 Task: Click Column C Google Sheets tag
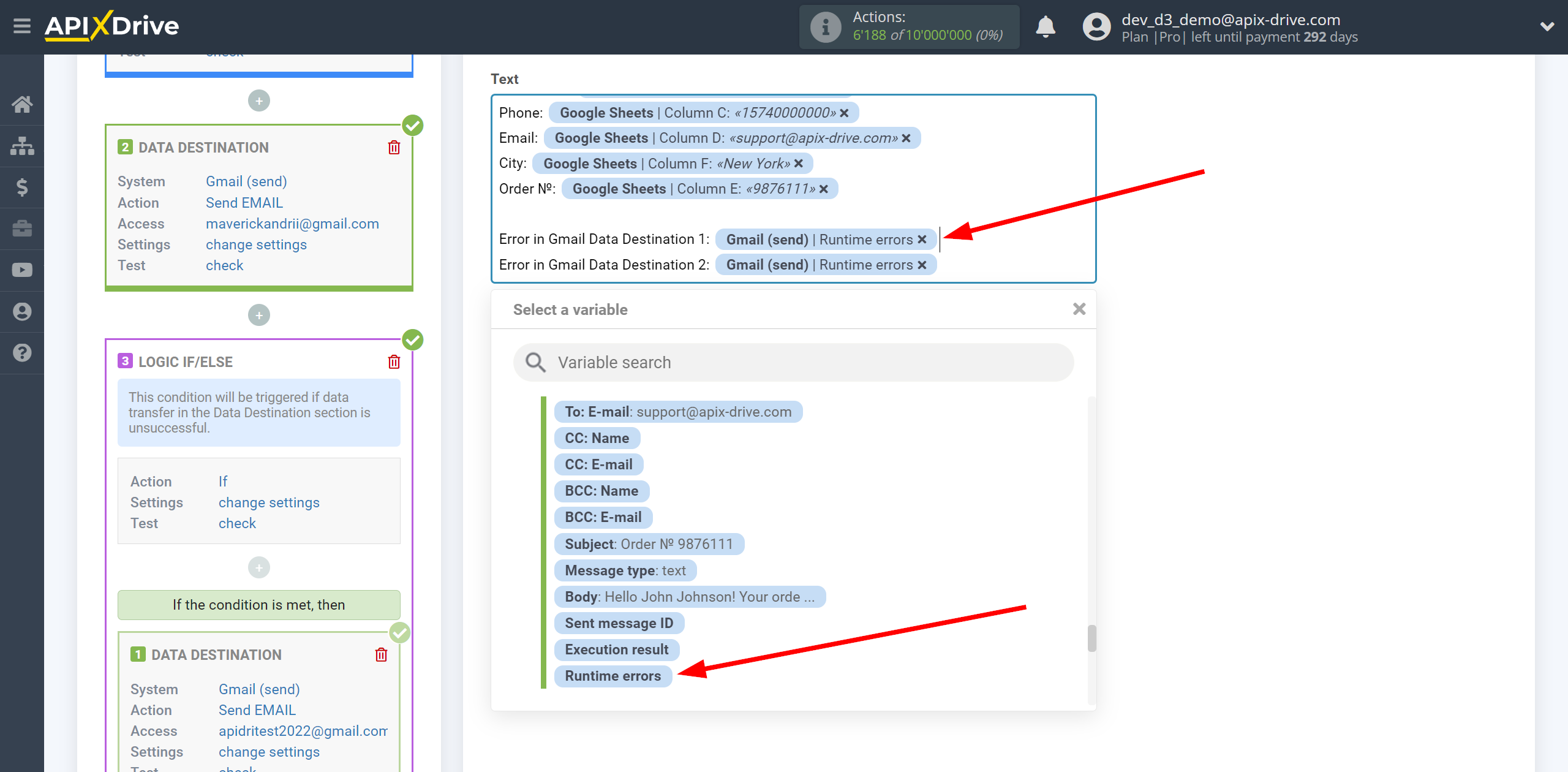(x=704, y=113)
